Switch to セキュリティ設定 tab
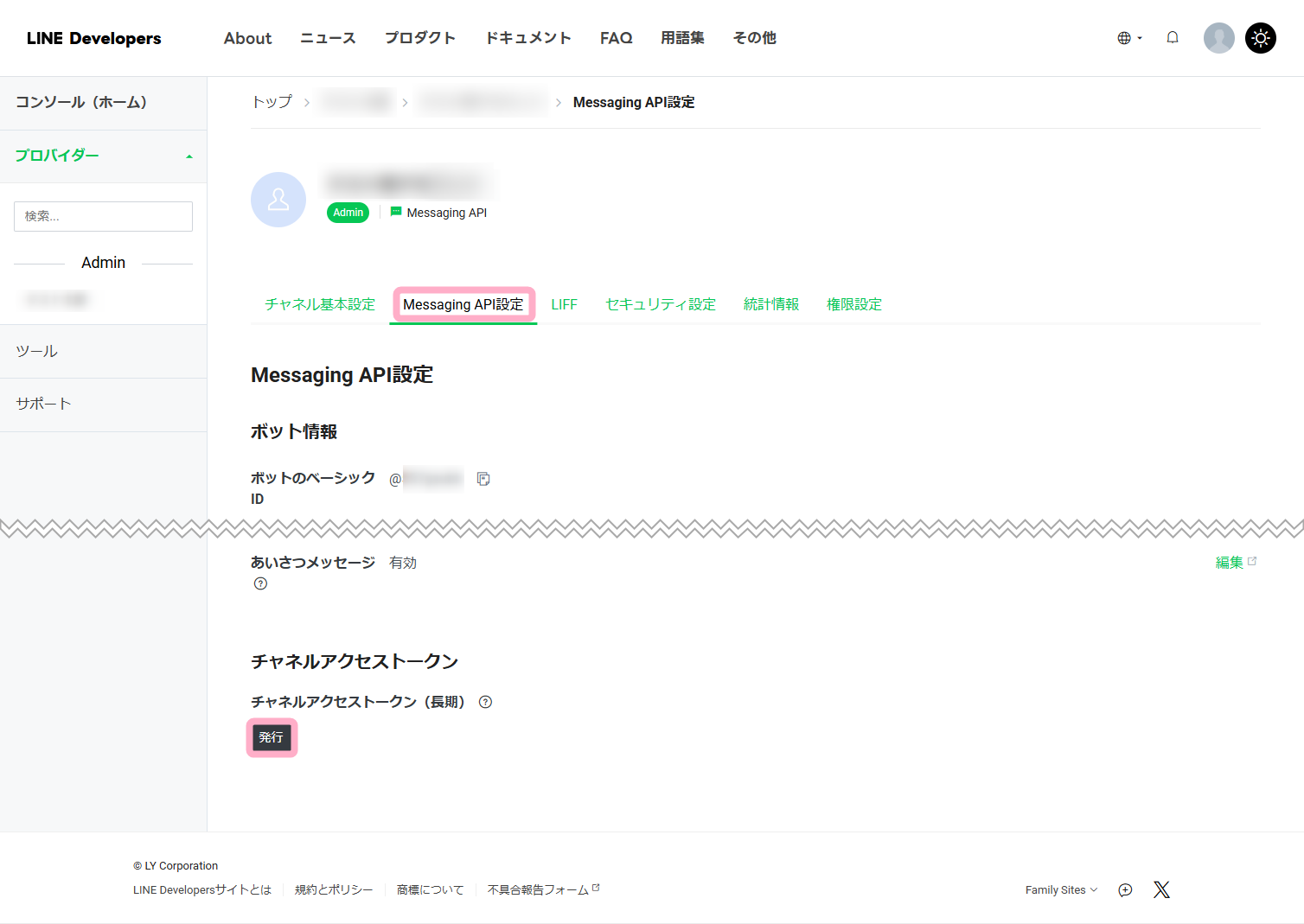Viewport: 1304px width, 924px height. point(661,304)
